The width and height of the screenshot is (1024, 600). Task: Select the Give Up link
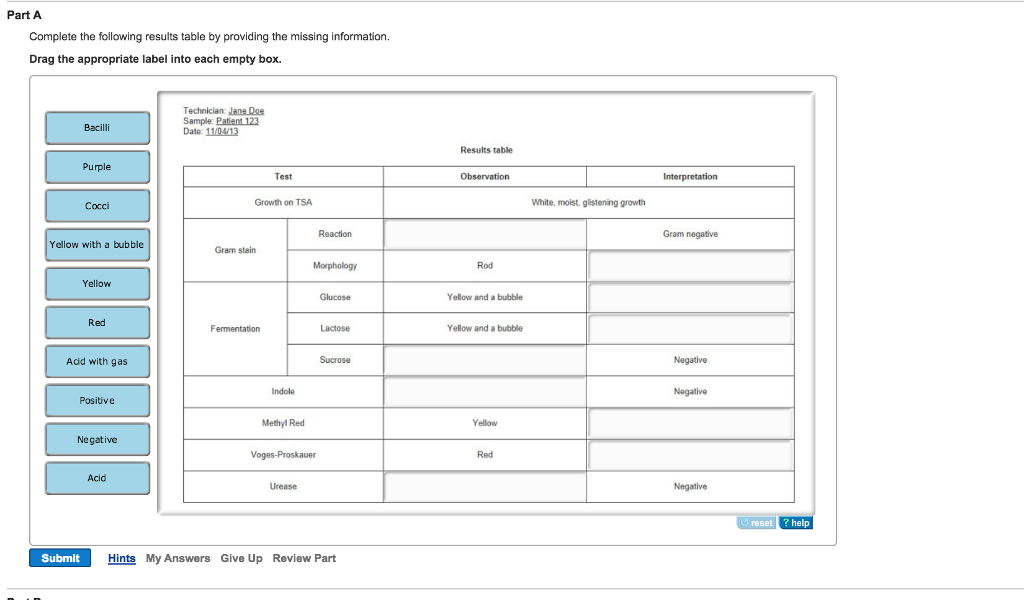242,558
